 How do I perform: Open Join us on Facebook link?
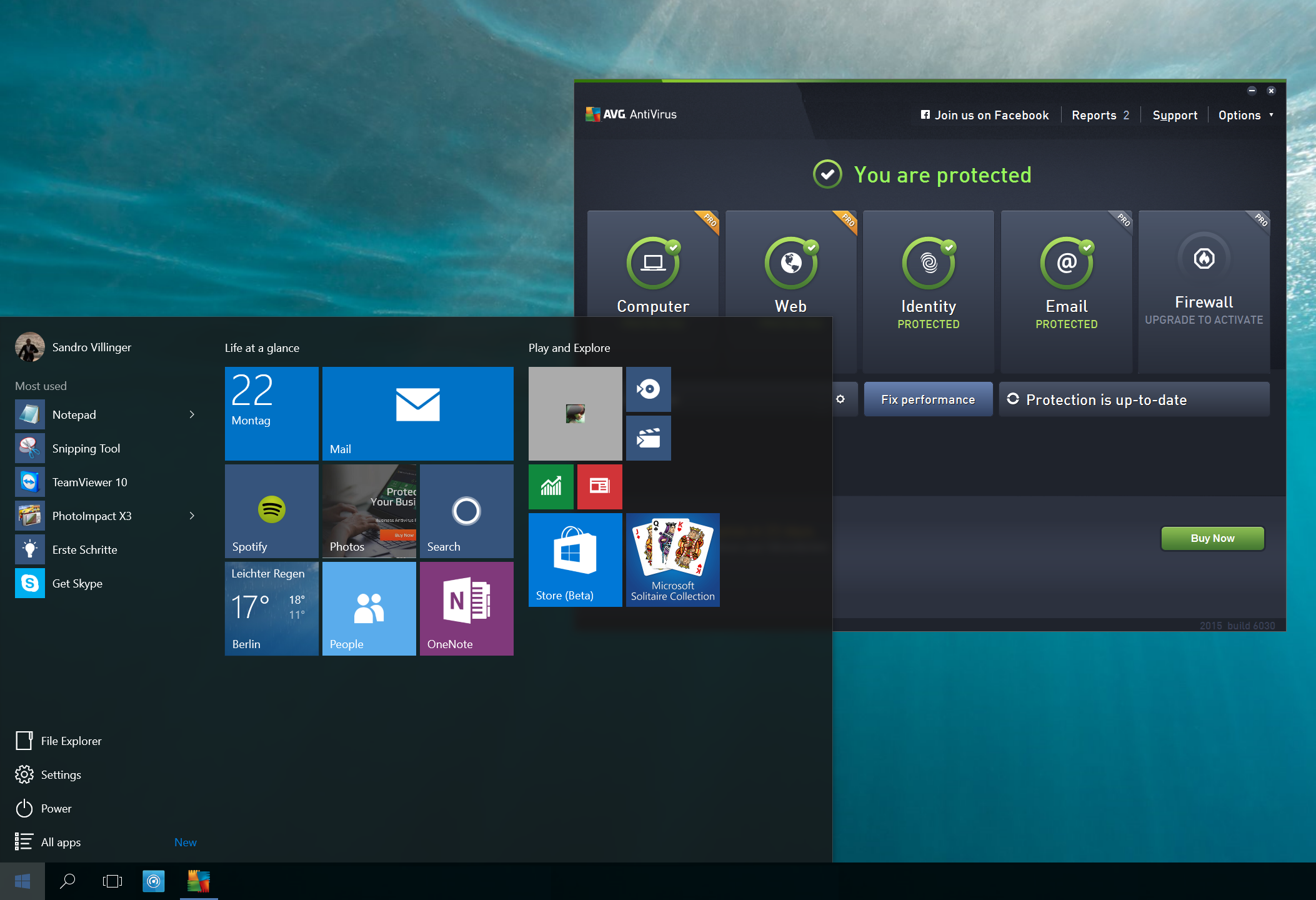[x=985, y=115]
